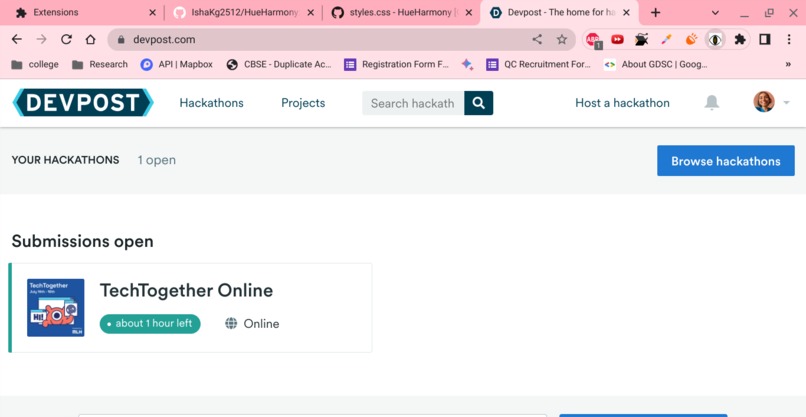Screen dimensions: 806x417
Task: Open the orange cookie extension
Action: (x=691, y=40)
